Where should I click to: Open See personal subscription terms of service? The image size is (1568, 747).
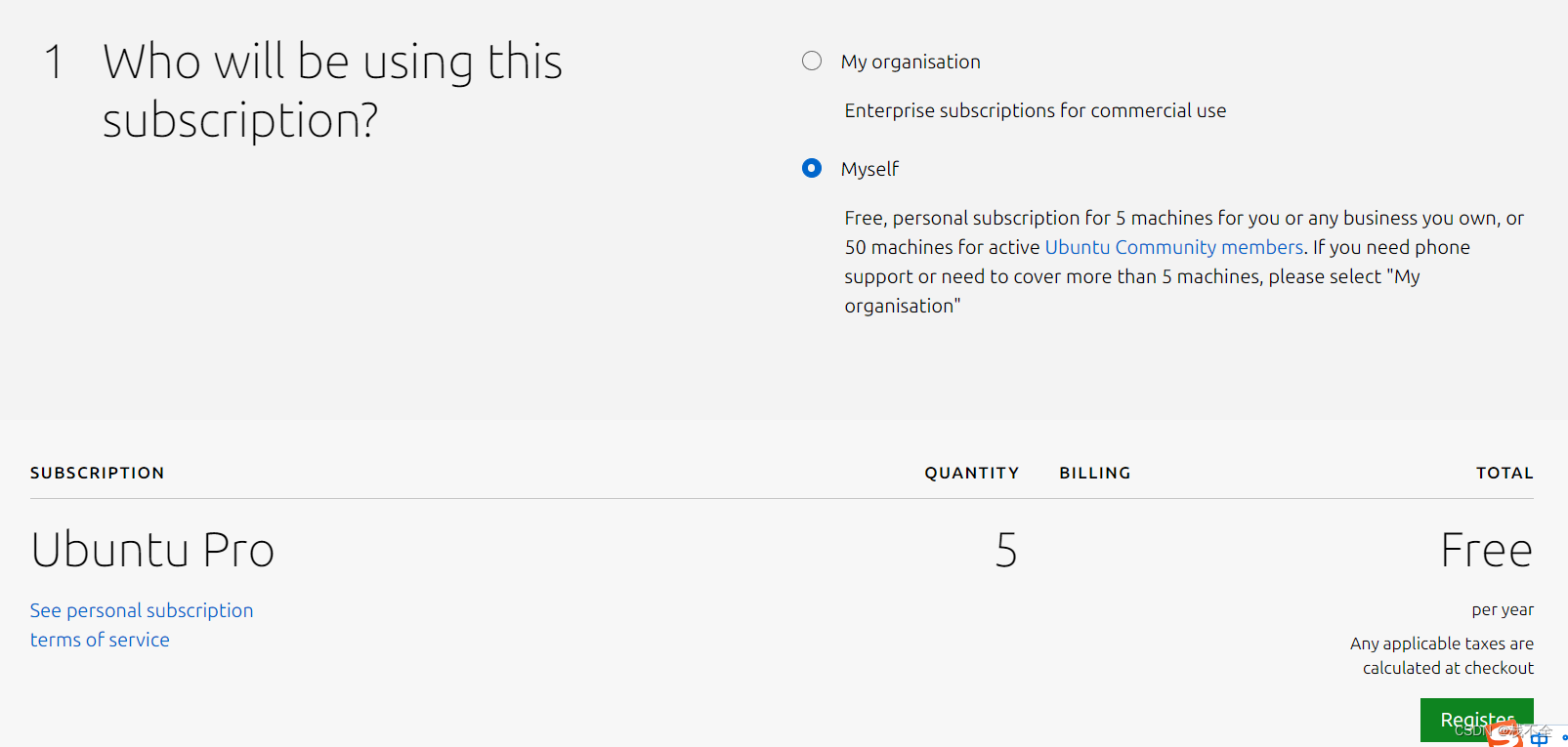(x=142, y=625)
